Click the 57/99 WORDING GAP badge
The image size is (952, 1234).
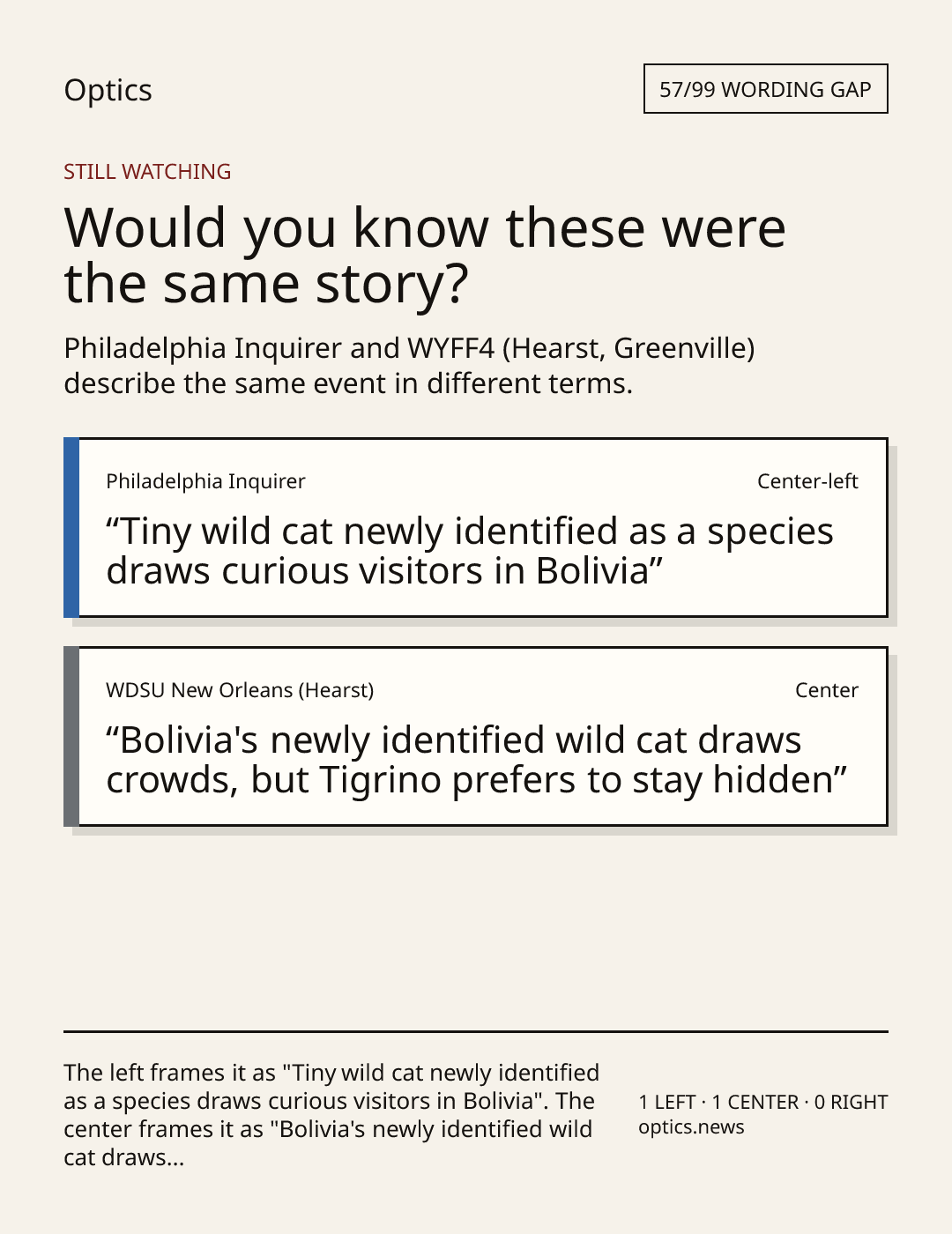[x=765, y=89]
